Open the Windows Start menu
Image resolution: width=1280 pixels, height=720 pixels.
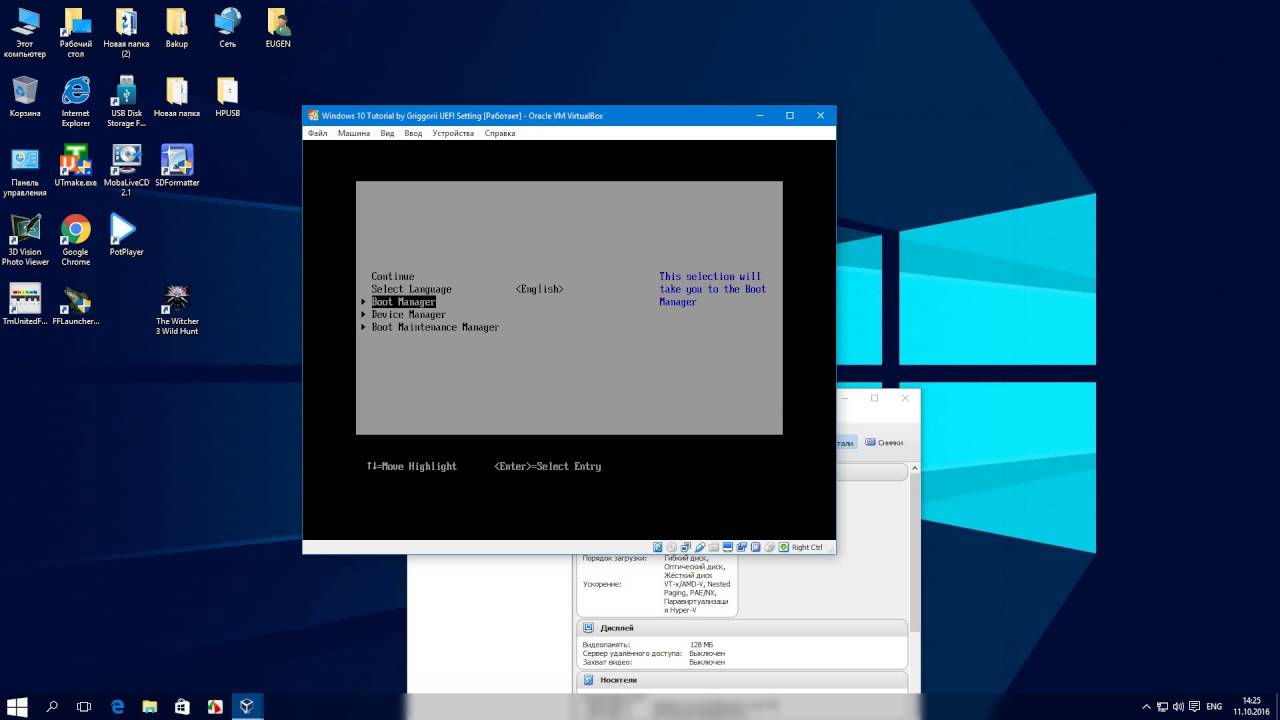tap(19, 706)
